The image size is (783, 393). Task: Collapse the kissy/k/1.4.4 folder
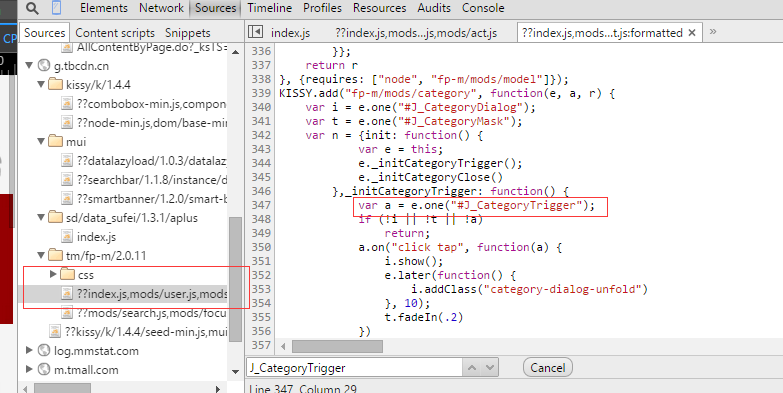click(41, 84)
